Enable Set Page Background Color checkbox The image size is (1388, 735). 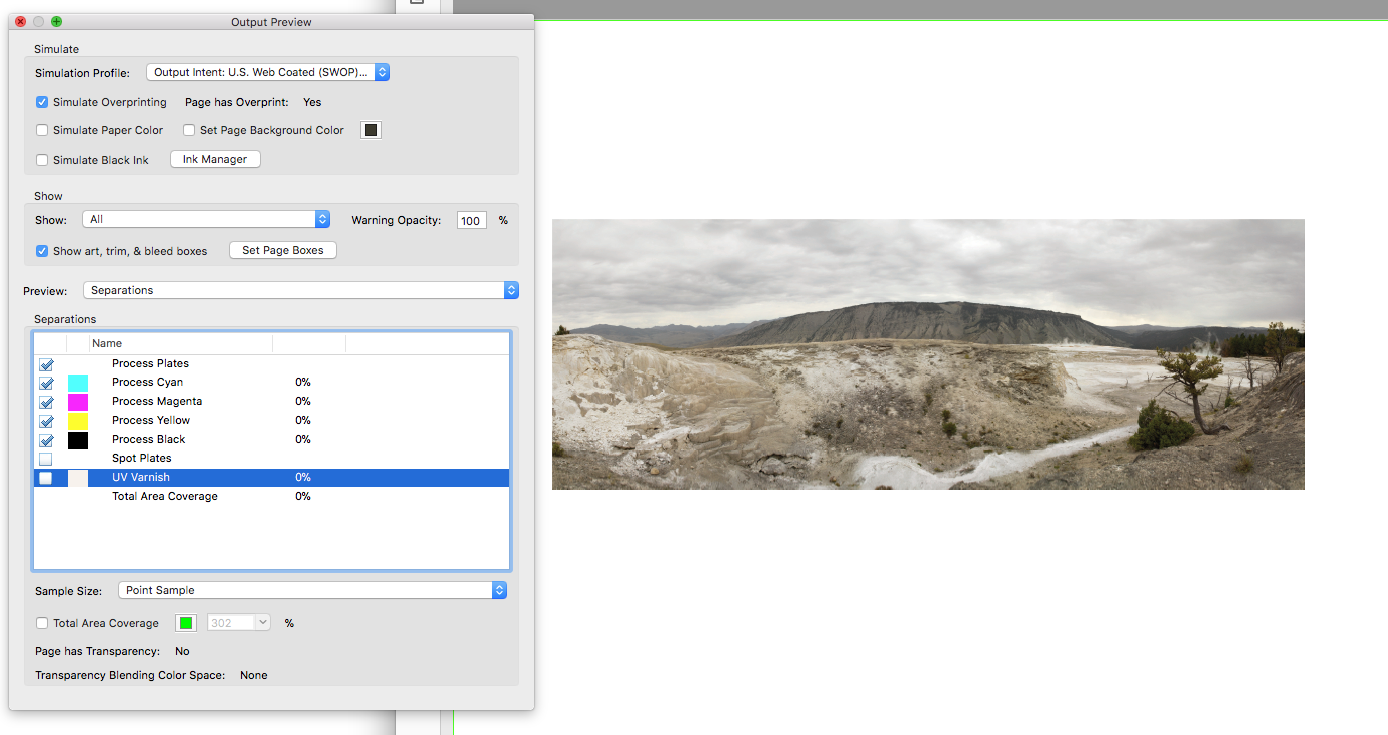pos(189,130)
